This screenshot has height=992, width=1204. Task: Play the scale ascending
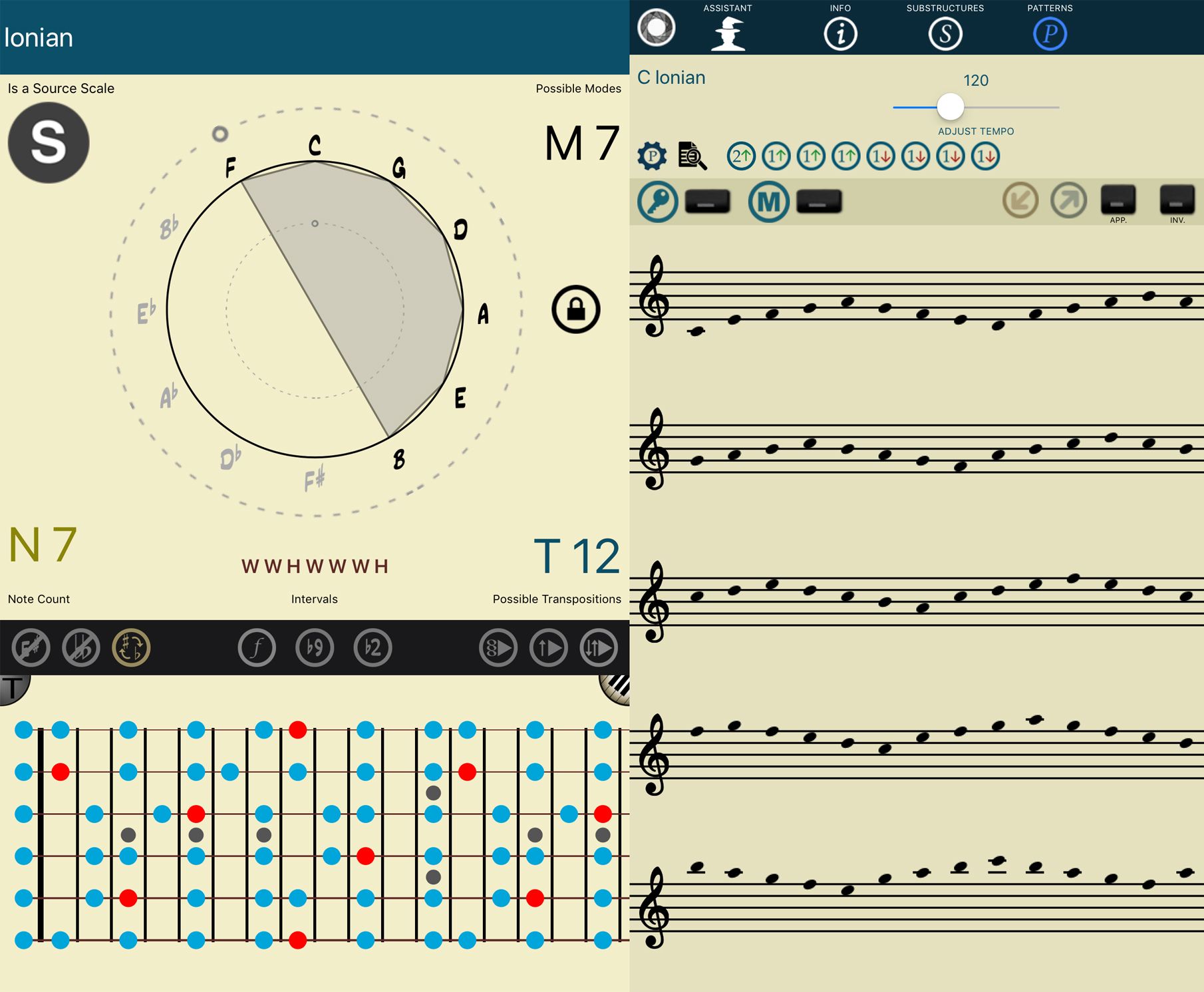point(548,647)
